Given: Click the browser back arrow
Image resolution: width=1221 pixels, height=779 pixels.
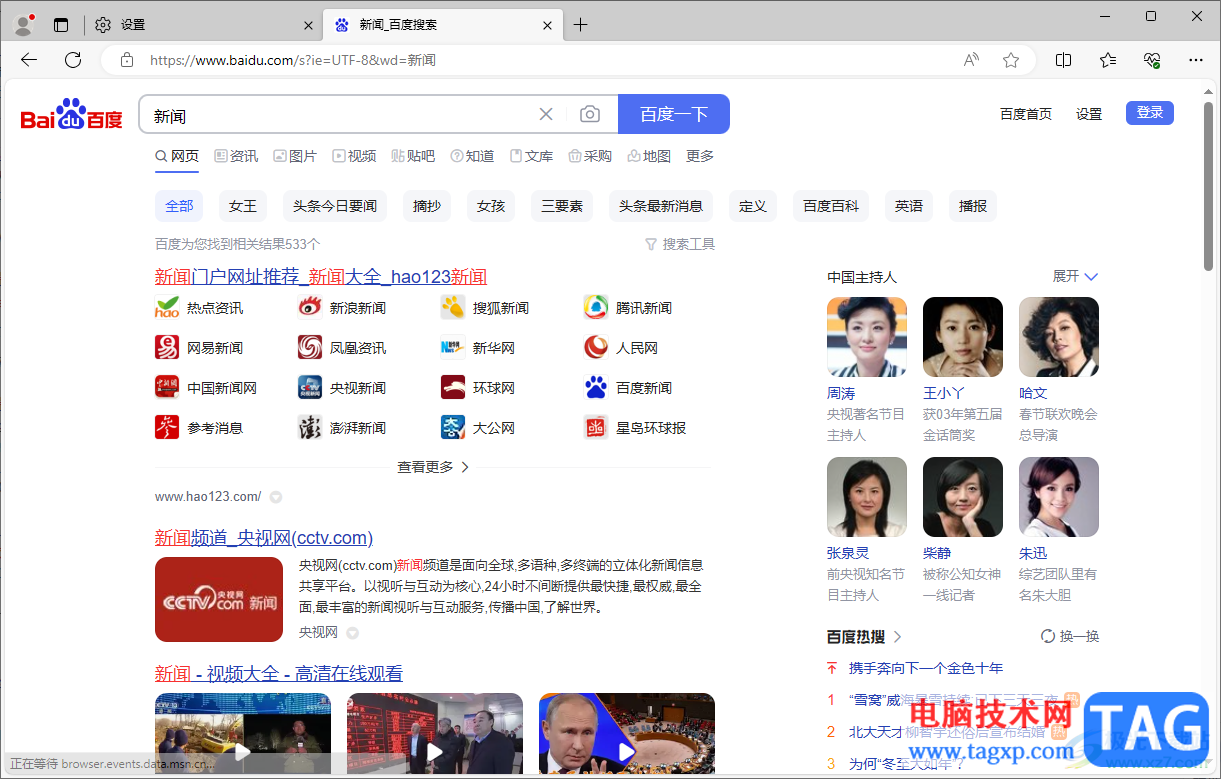Looking at the screenshot, I should pos(29,60).
